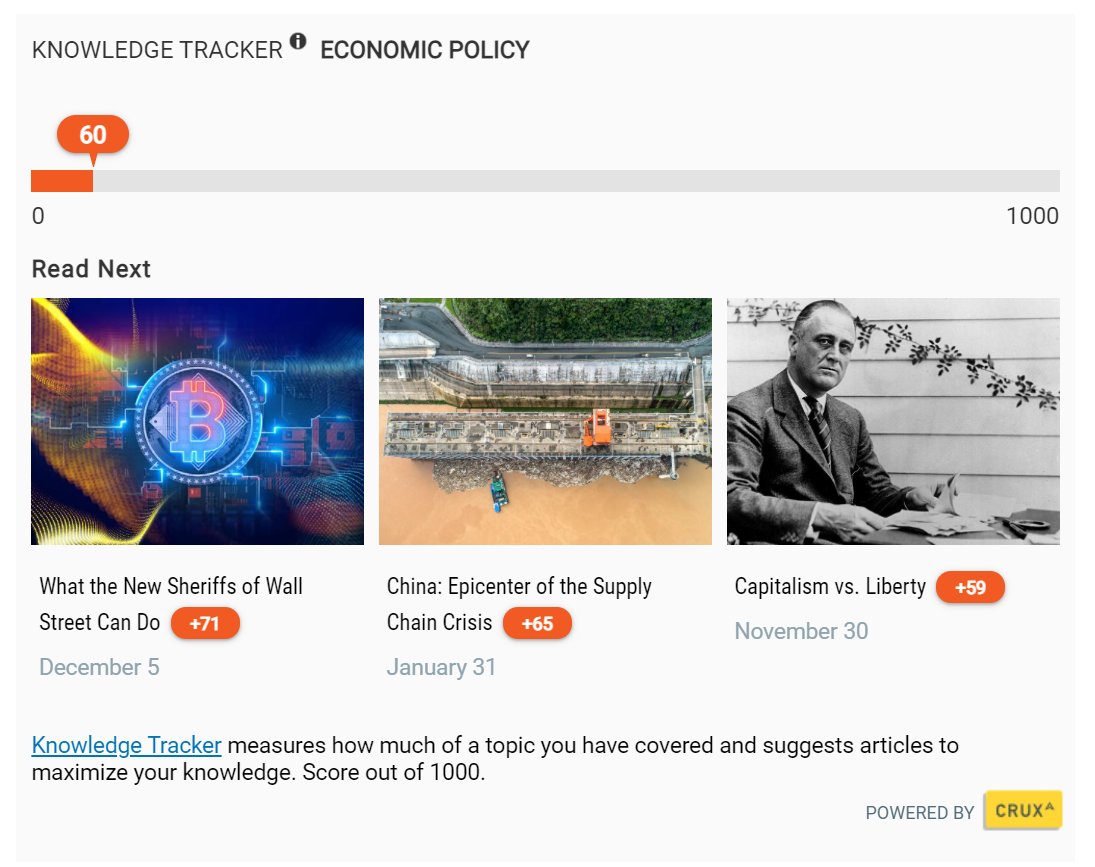Open the supply chain aerial photo thumbnail
Image resolution: width=1095 pixels, height=867 pixels.
pyautogui.click(x=545, y=421)
